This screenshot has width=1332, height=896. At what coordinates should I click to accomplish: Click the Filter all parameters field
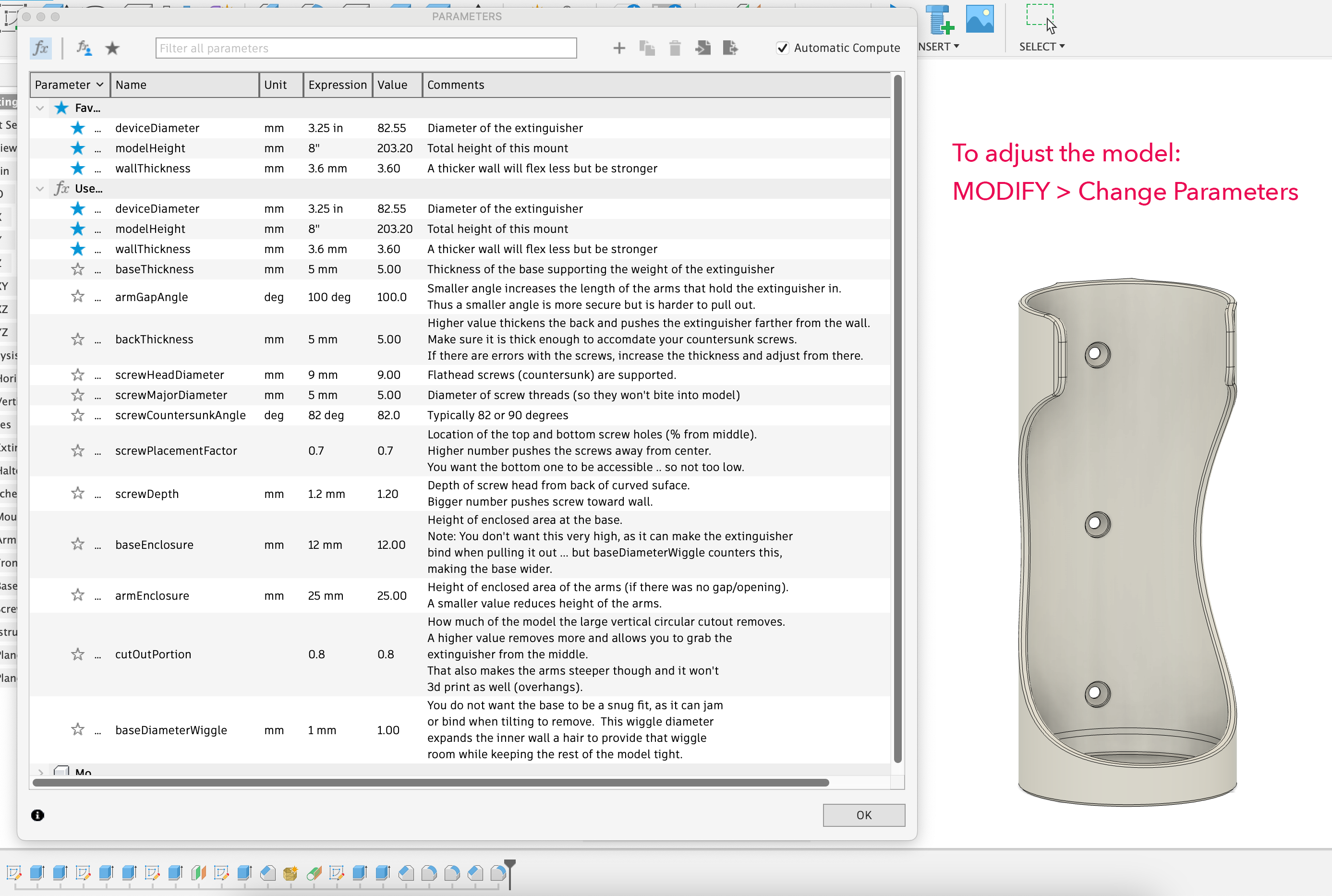(x=366, y=48)
